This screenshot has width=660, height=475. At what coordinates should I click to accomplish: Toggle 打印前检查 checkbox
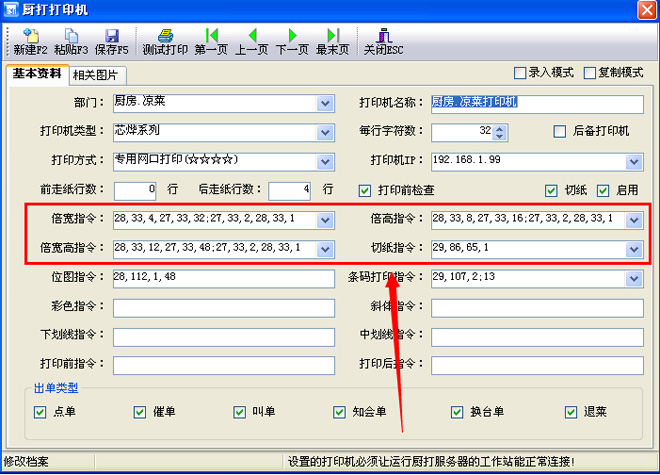[365, 191]
